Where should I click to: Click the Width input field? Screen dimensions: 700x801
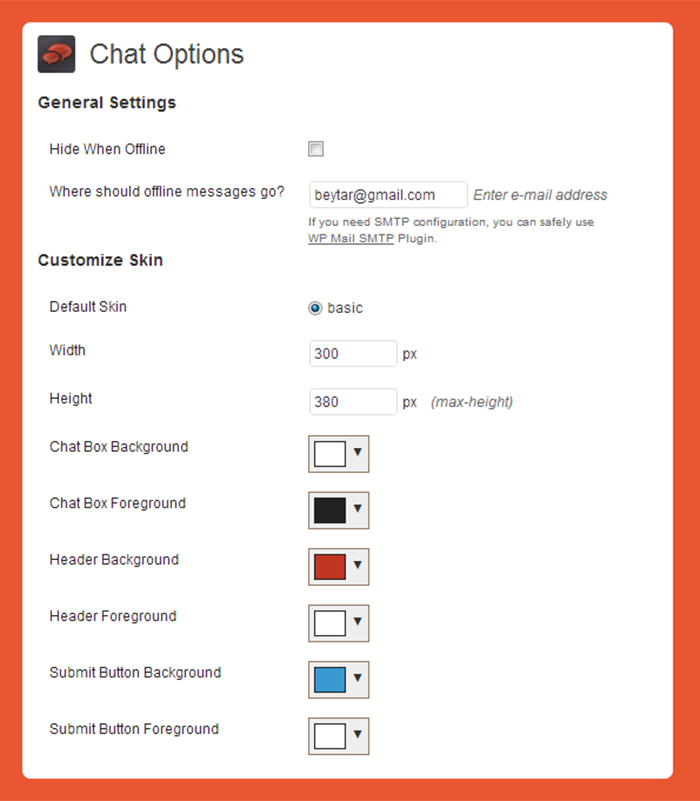[353, 354]
